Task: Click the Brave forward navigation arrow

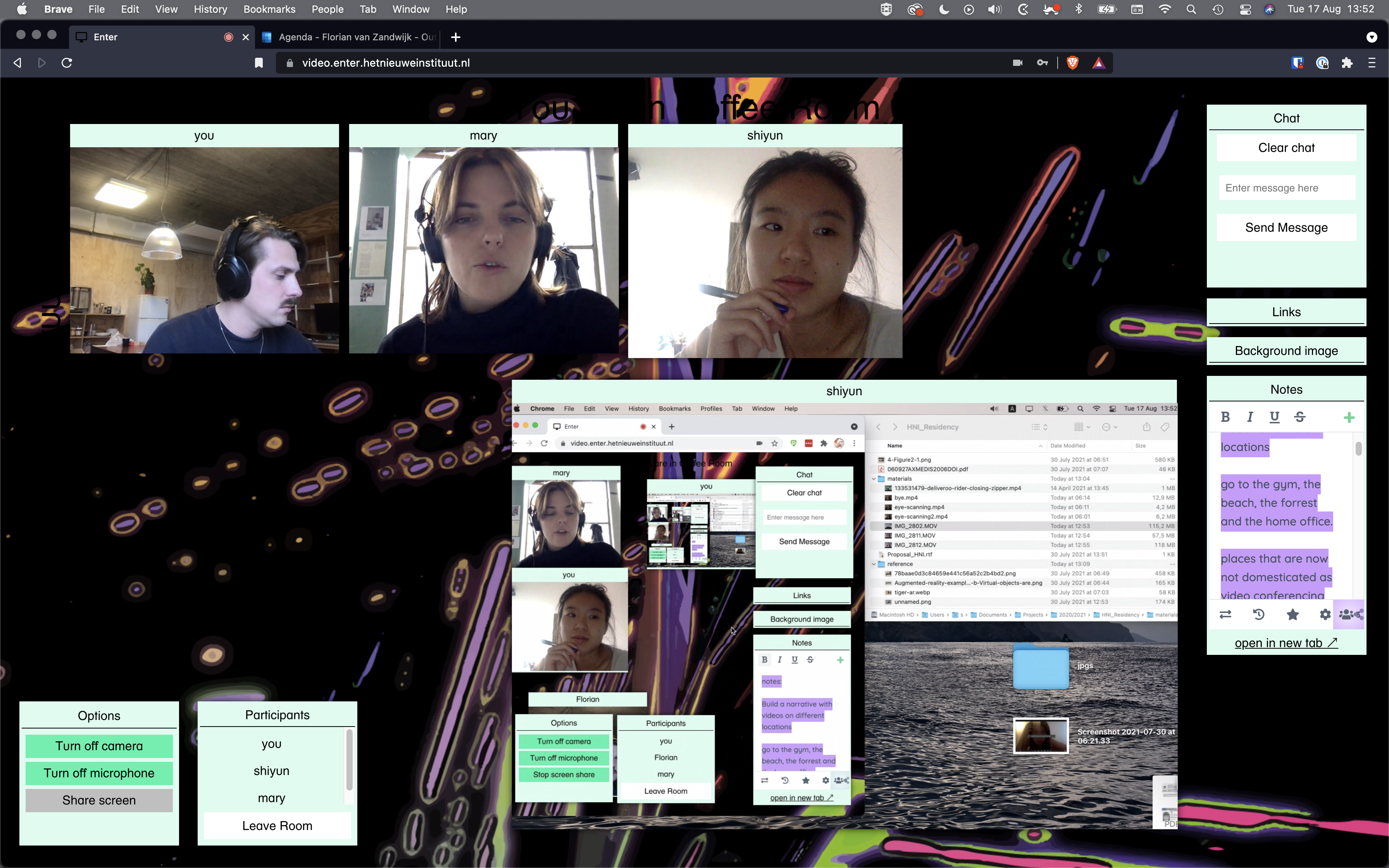Action: pos(41,63)
